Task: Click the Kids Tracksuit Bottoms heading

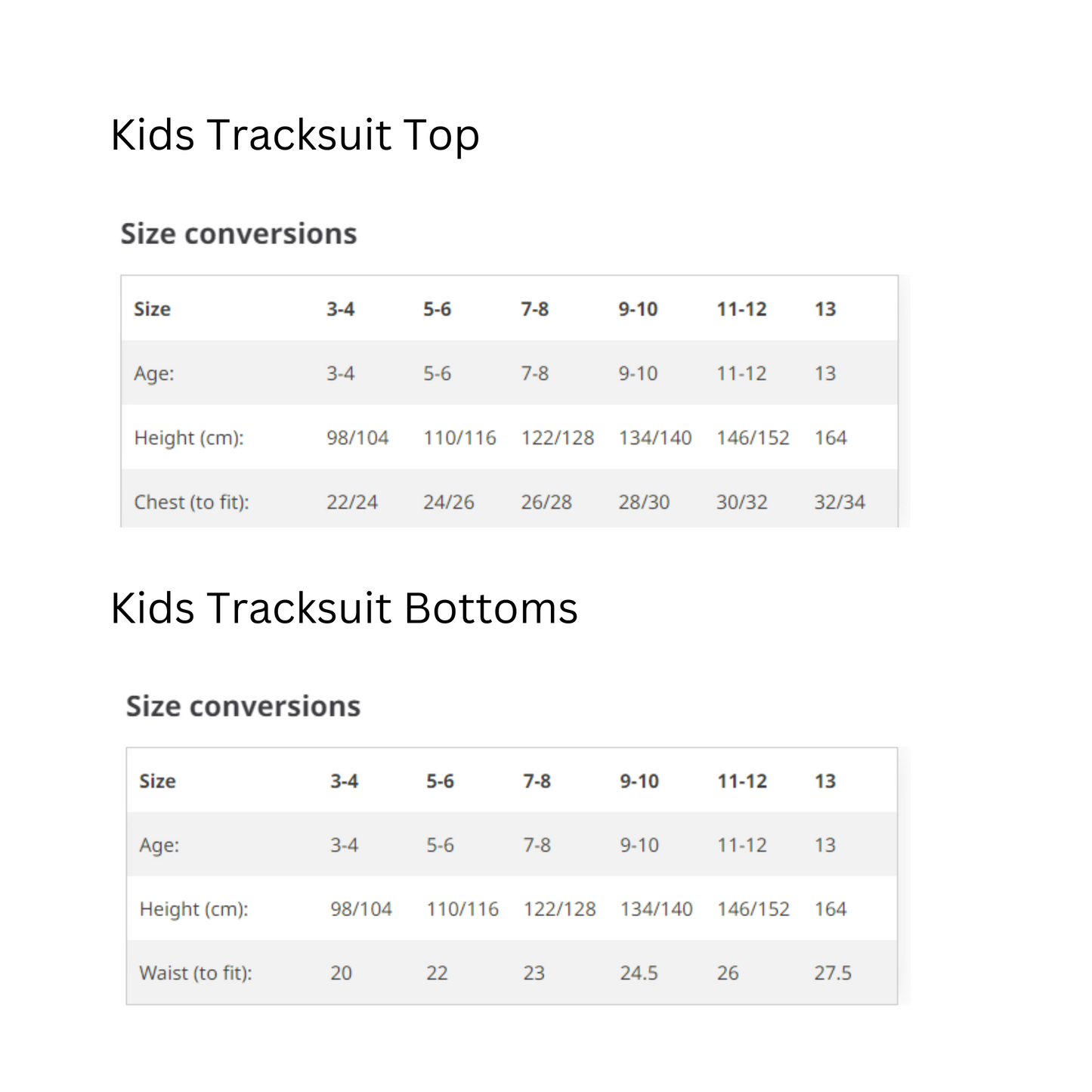Action: tap(344, 608)
